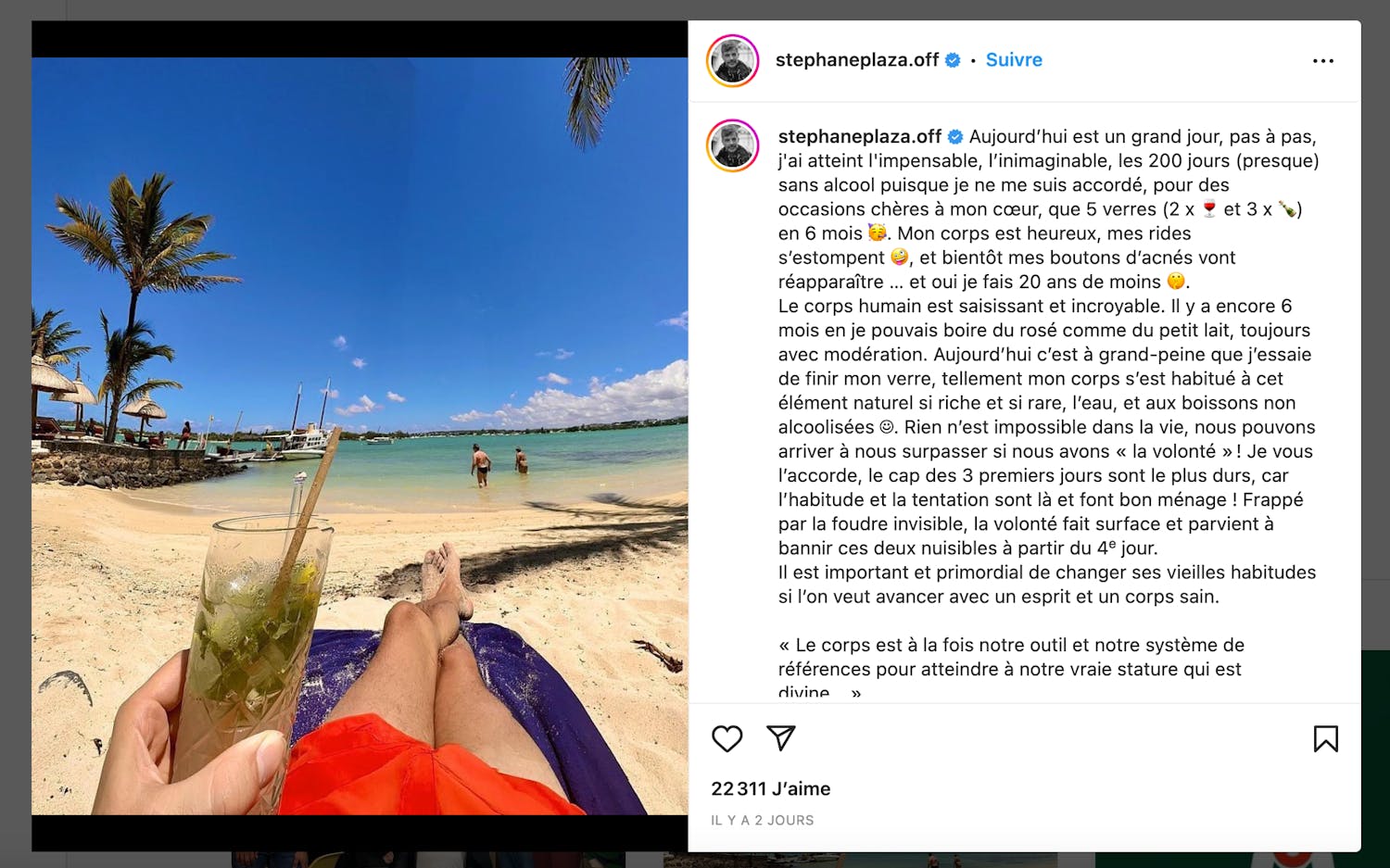Image resolution: width=1390 pixels, height=868 pixels.
Task: Click the champagne bottle emoji in the caption
Action: pos(1287,209)
